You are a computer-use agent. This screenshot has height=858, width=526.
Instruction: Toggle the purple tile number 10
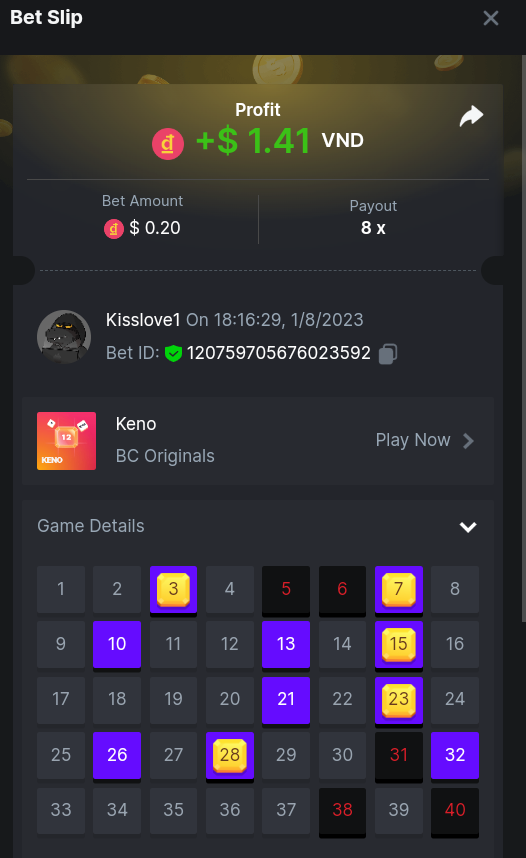tap(117, 645)
